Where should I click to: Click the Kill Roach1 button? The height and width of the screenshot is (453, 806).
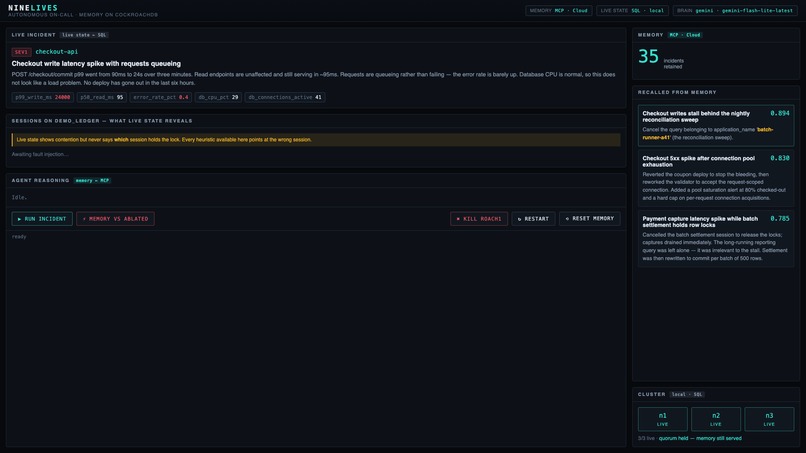[479, 219]
